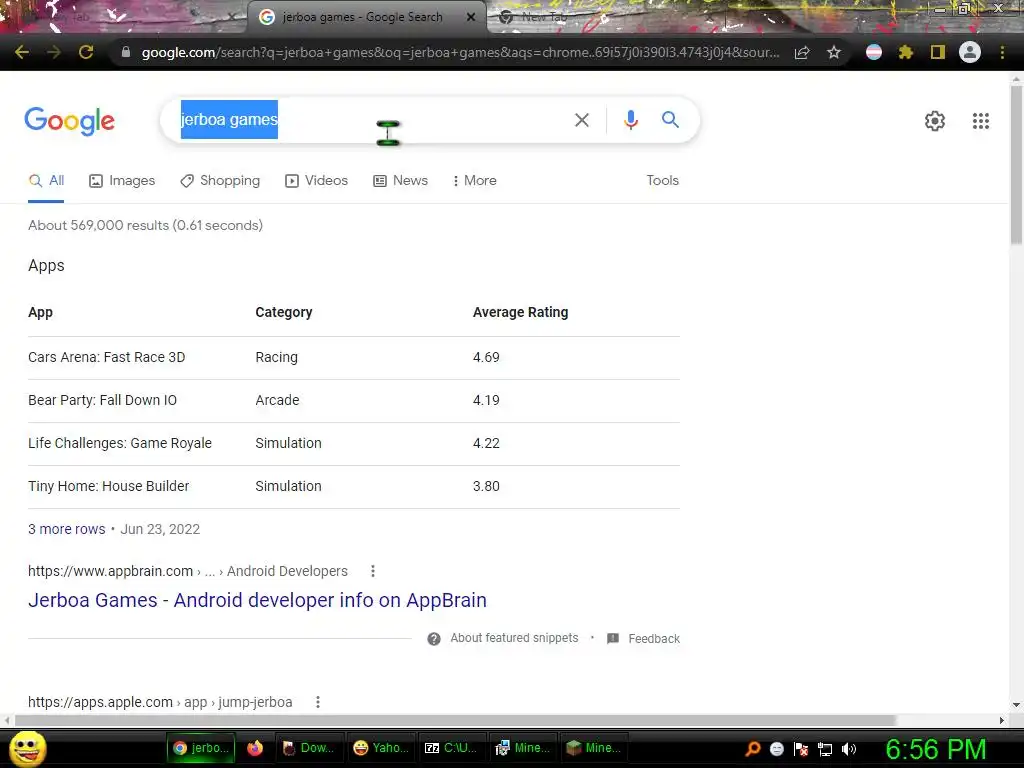Viewport: 1024px width, 768px height.
Task: Submit search with magnifier button
Action: click(x=670, y=120)
